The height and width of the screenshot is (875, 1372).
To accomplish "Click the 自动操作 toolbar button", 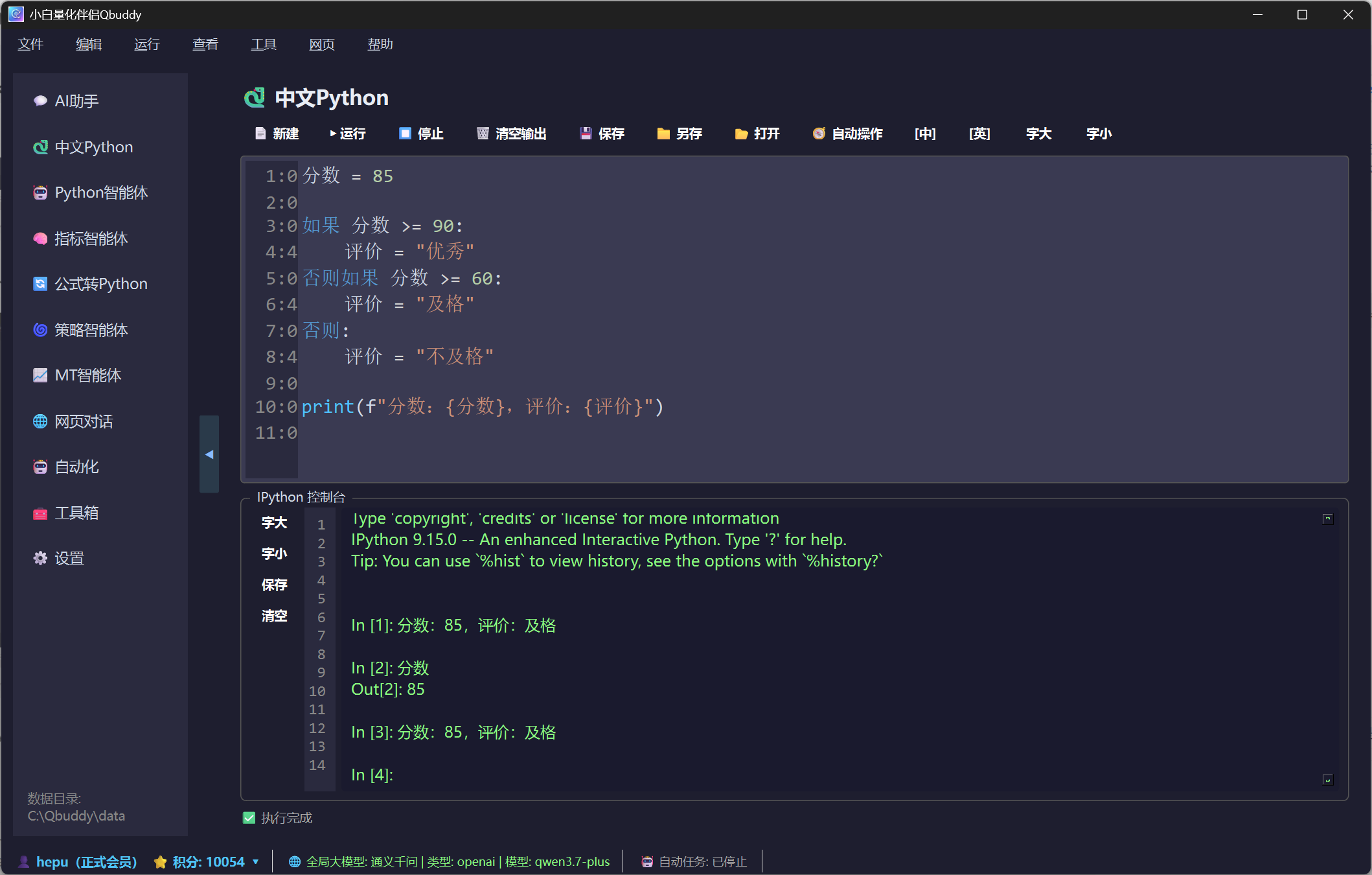I will pyautogui.click(x=849, y=134).
